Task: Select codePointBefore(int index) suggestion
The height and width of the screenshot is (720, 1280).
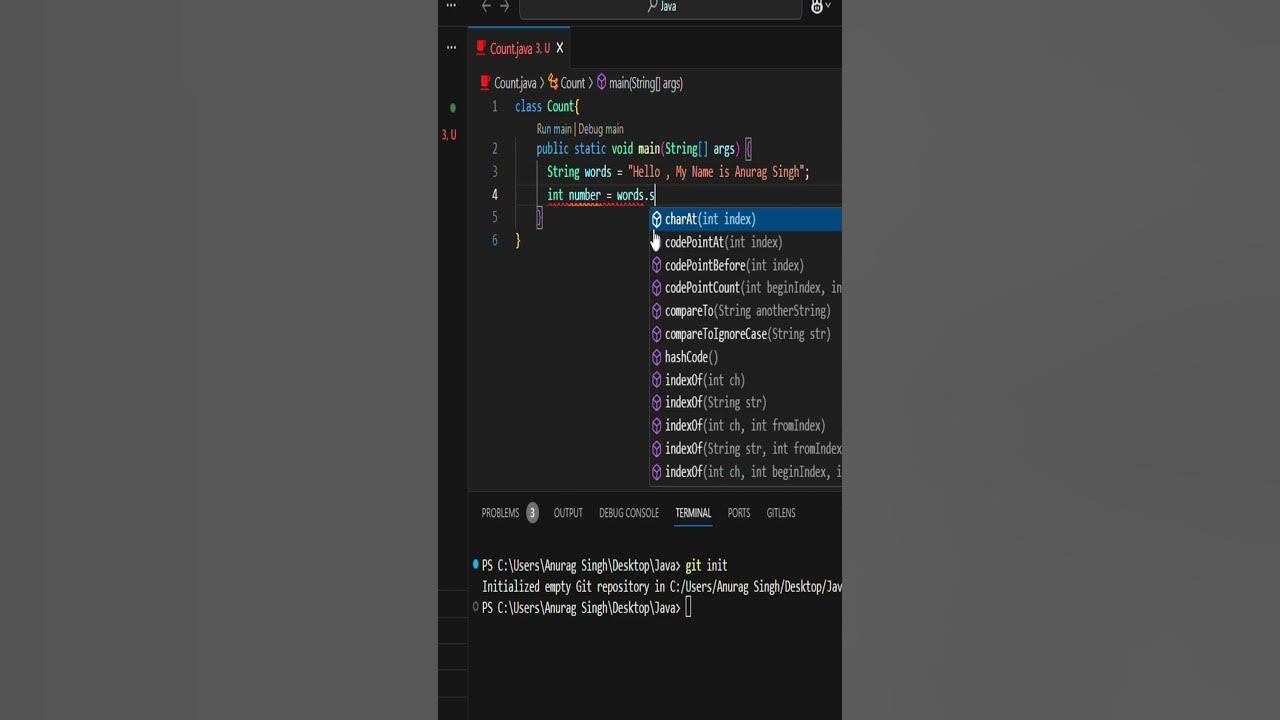Action: [x=746, y=265]
